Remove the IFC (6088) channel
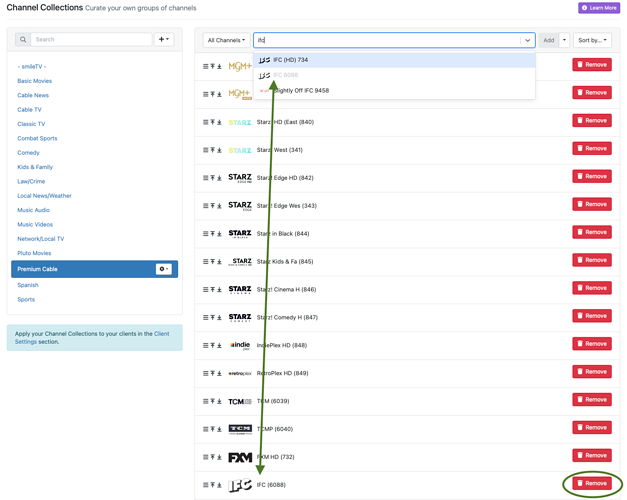Image resolution: width=627 pixels, height=500 pixels. click(591, 483)
